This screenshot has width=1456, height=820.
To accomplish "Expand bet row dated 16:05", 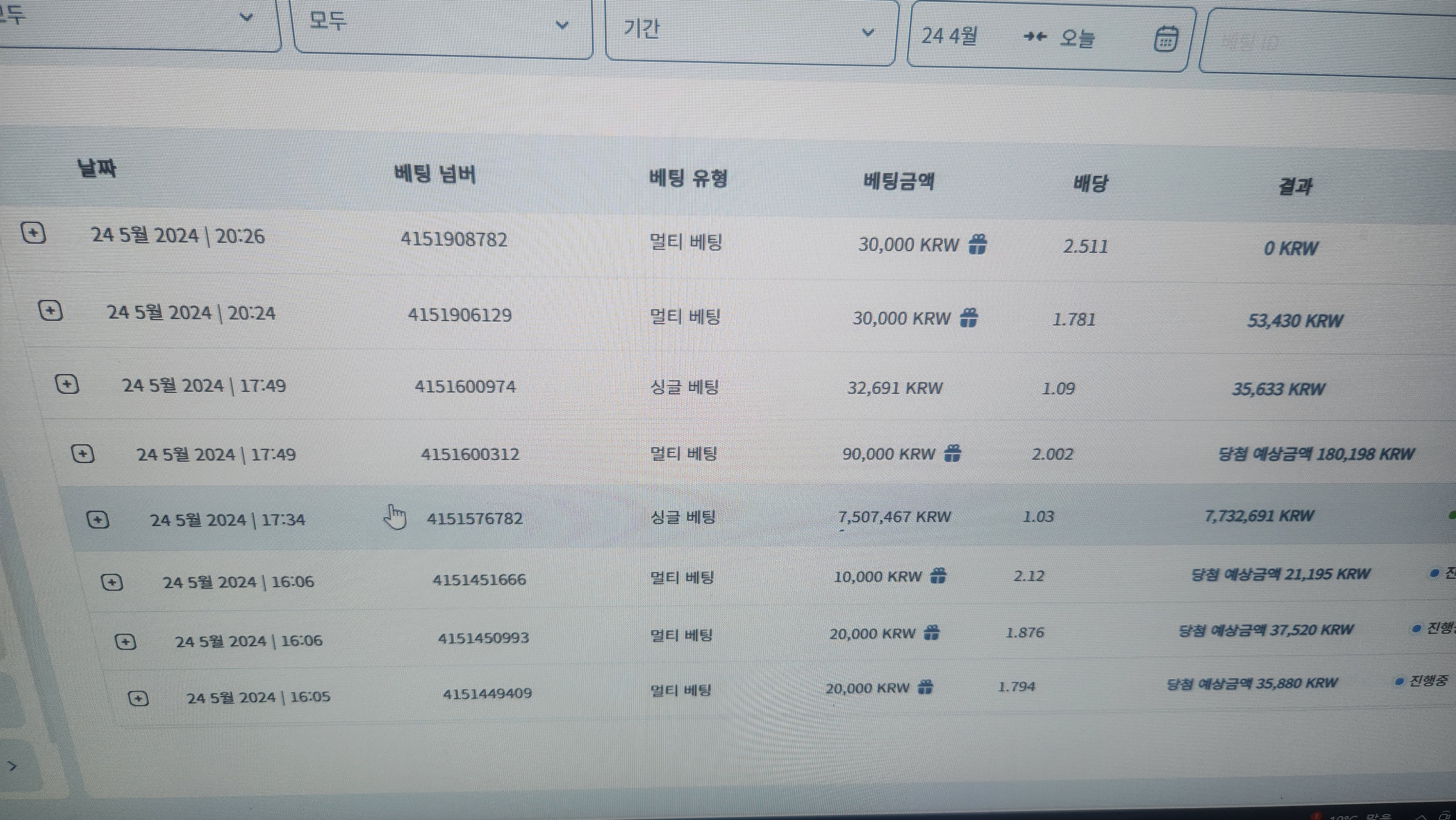I will [x=138, y=698].
